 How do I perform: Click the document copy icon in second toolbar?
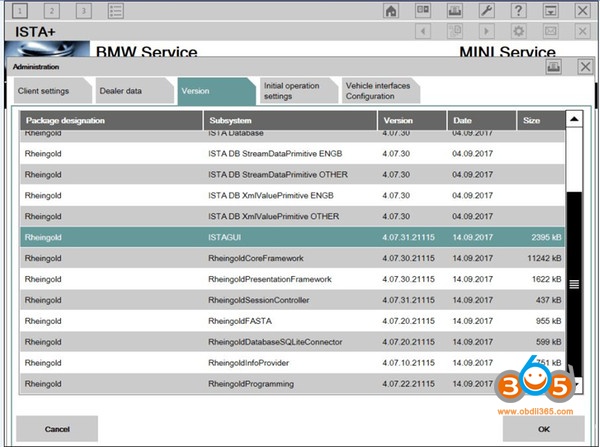point(455,31)
